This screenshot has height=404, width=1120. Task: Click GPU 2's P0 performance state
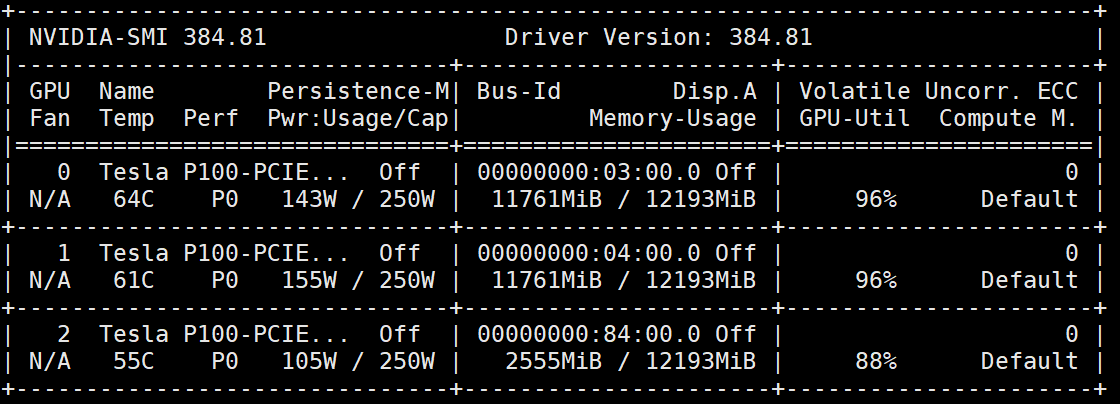pyautogui.click(x=224, y=361)
